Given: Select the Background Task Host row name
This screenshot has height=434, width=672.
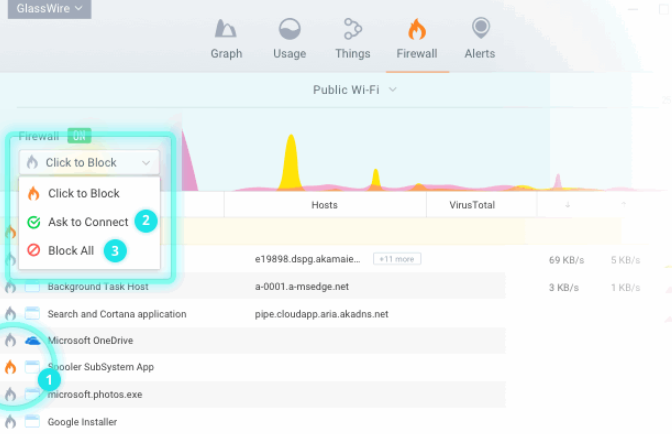Looking at the screenshot, I should [x=98, y=287].
